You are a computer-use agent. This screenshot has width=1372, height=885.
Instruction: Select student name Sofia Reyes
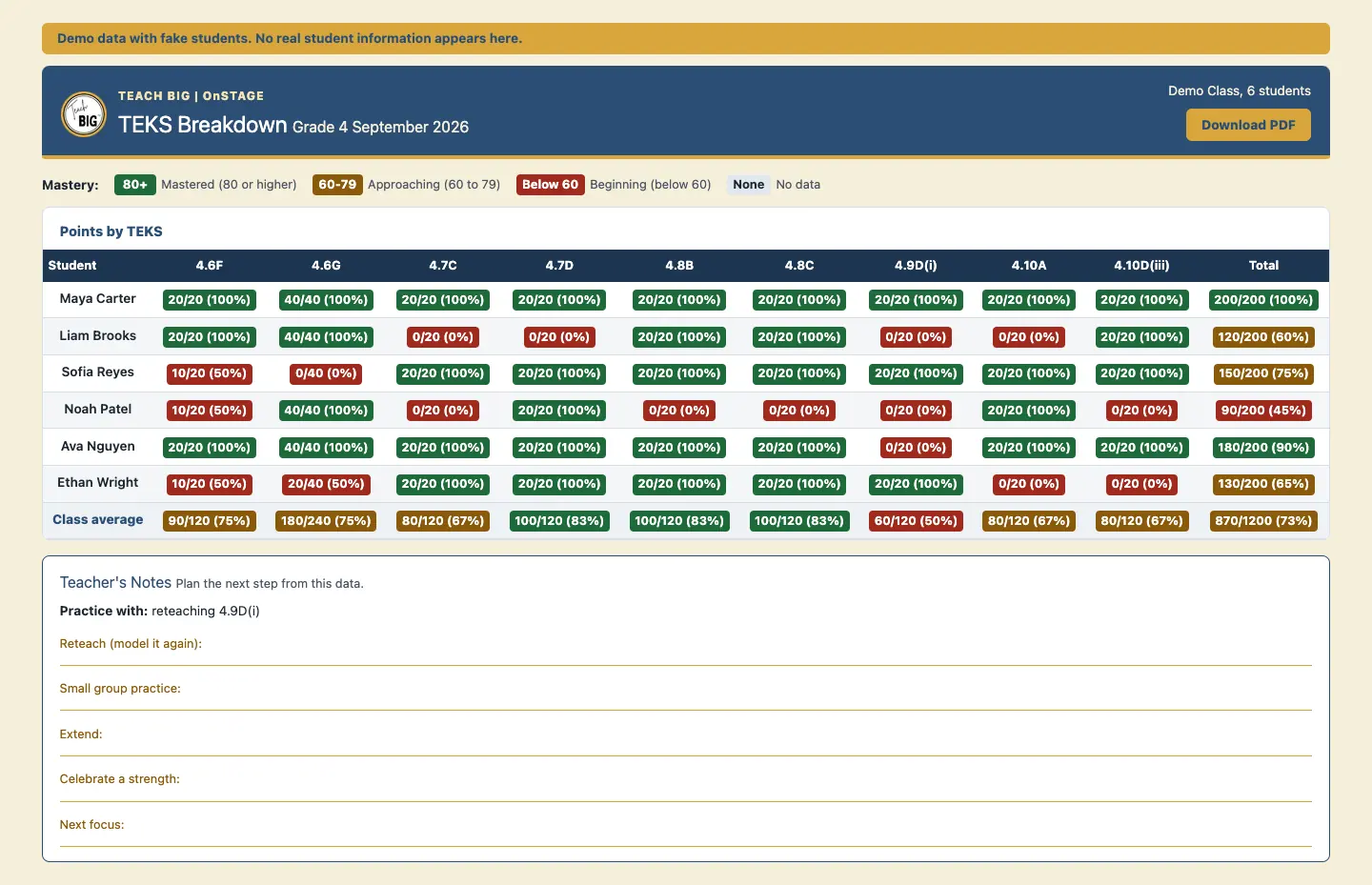click(98, 372)
